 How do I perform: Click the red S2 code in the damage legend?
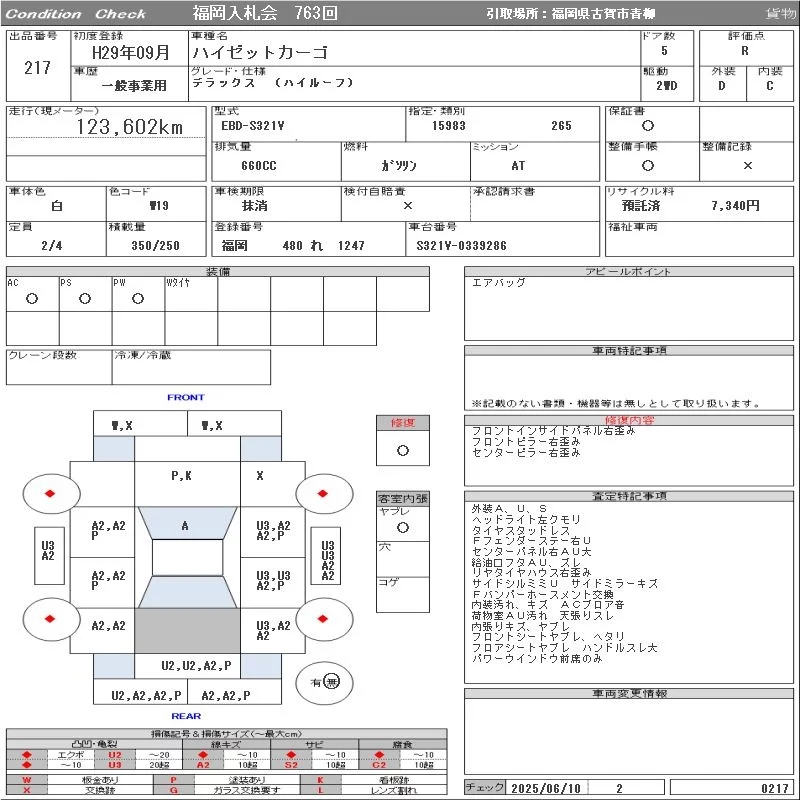pyautogui.click(x=291, y=764)
